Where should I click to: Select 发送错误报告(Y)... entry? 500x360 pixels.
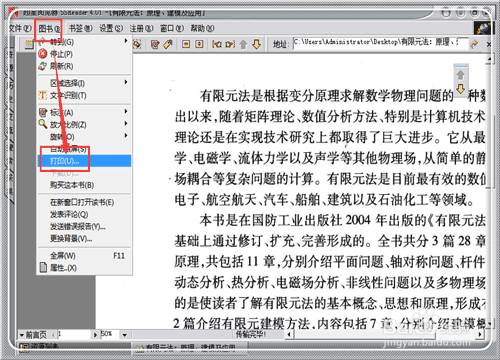point(84,227)
